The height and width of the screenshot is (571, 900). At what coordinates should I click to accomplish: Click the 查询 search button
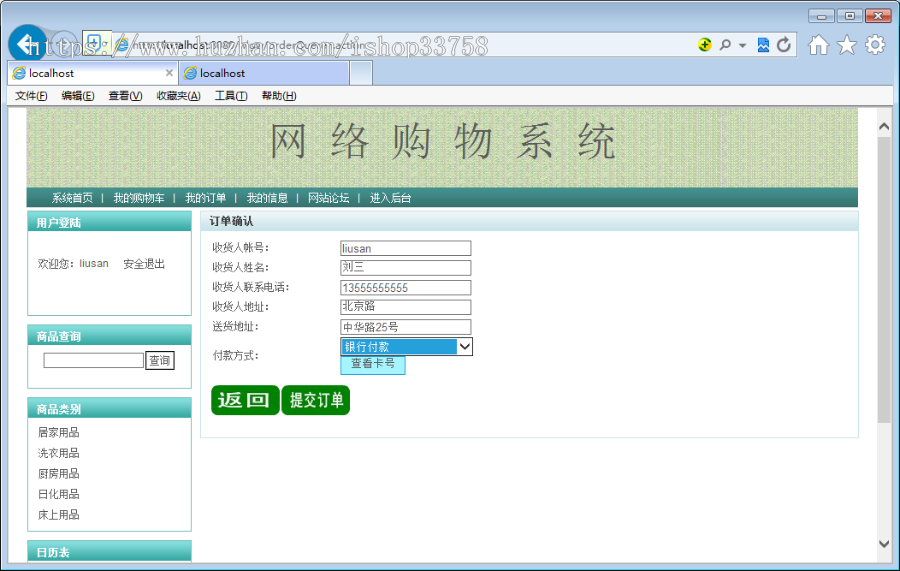pos(160,360)
